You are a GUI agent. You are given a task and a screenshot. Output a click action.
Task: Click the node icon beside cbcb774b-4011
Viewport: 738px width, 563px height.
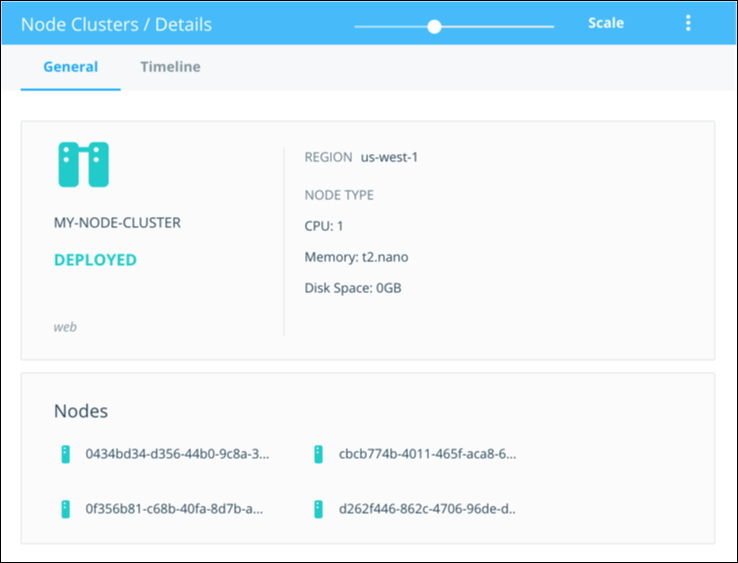318,454
